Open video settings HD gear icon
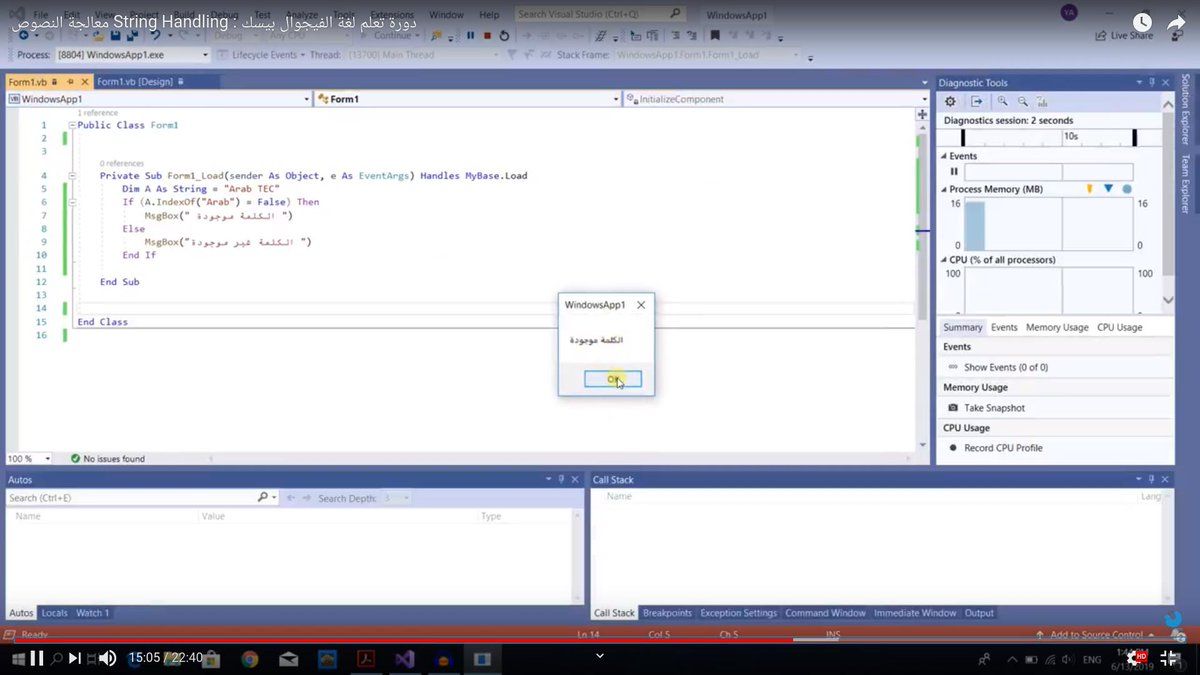 1137,657
